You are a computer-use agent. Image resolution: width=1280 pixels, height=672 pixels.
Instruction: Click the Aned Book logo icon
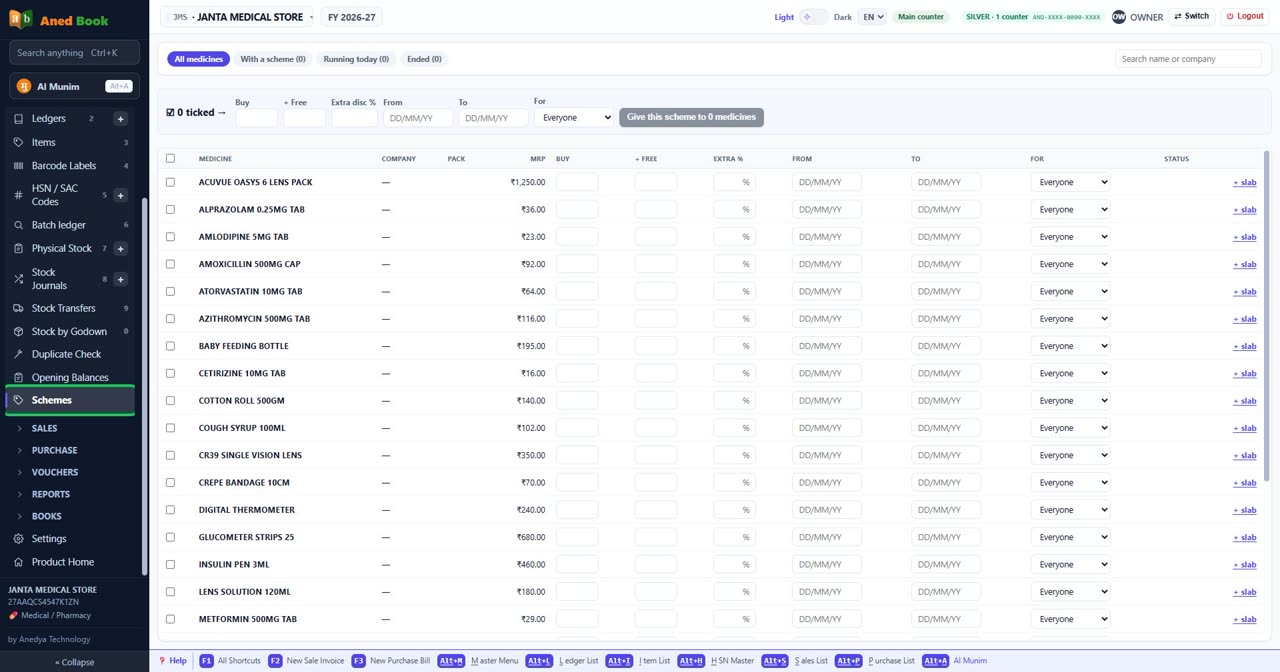[21, 20]
